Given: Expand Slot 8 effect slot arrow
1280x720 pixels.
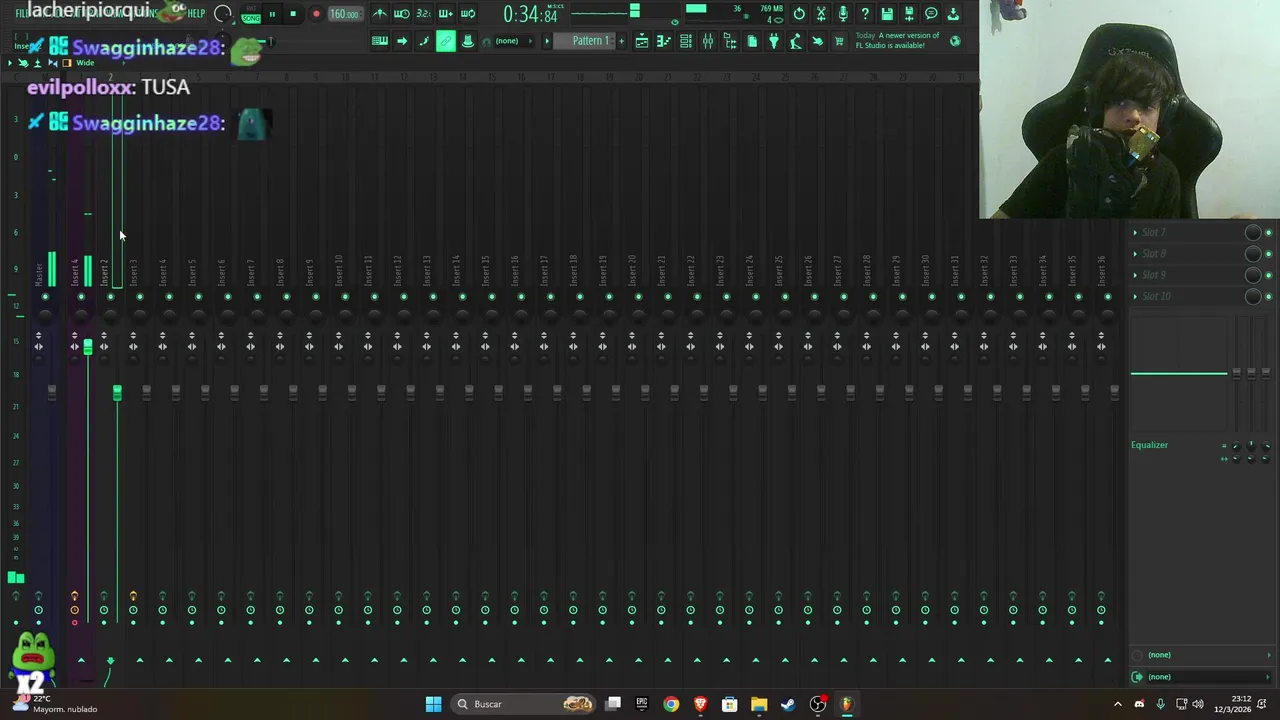Looking at the screenshot, I should [1135, 254].
